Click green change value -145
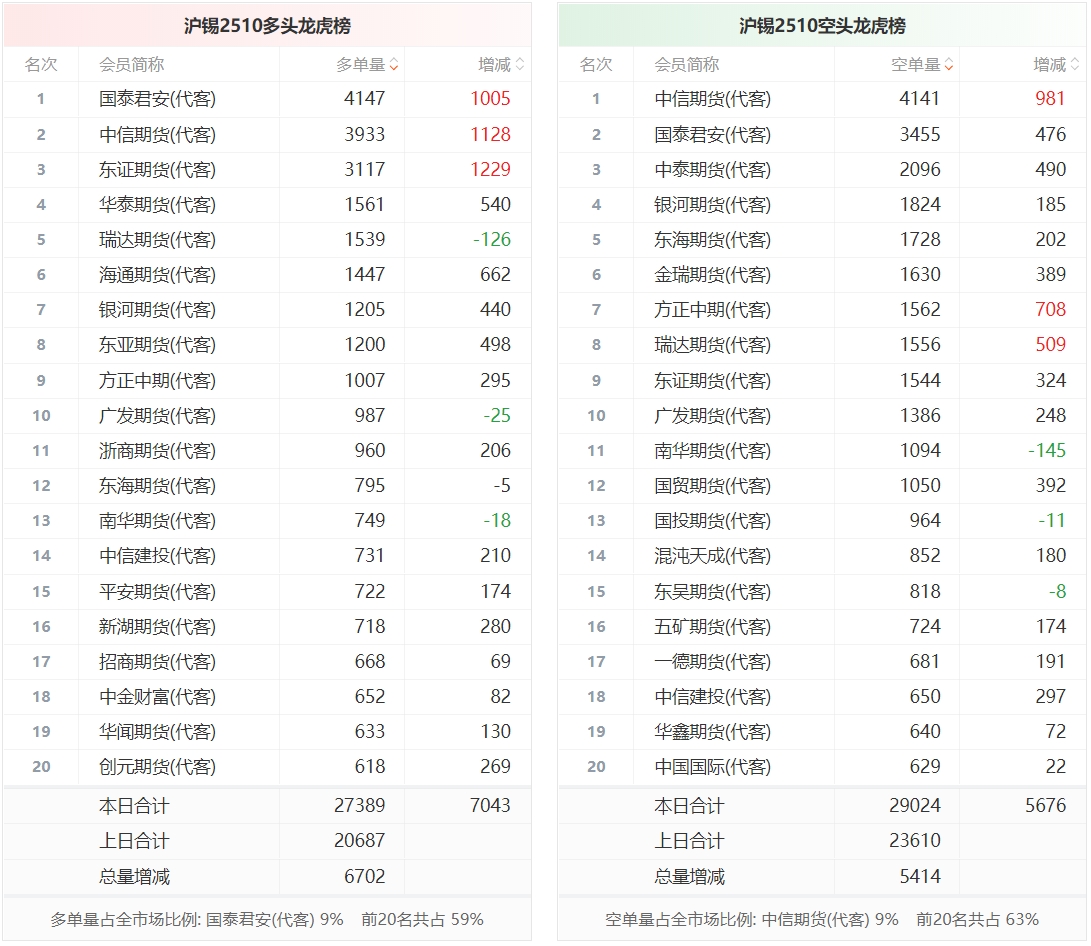 tap(1047, 451)
